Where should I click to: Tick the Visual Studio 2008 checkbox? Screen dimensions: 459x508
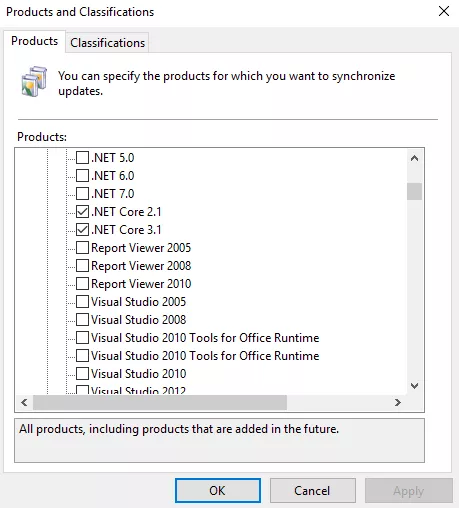82,319
